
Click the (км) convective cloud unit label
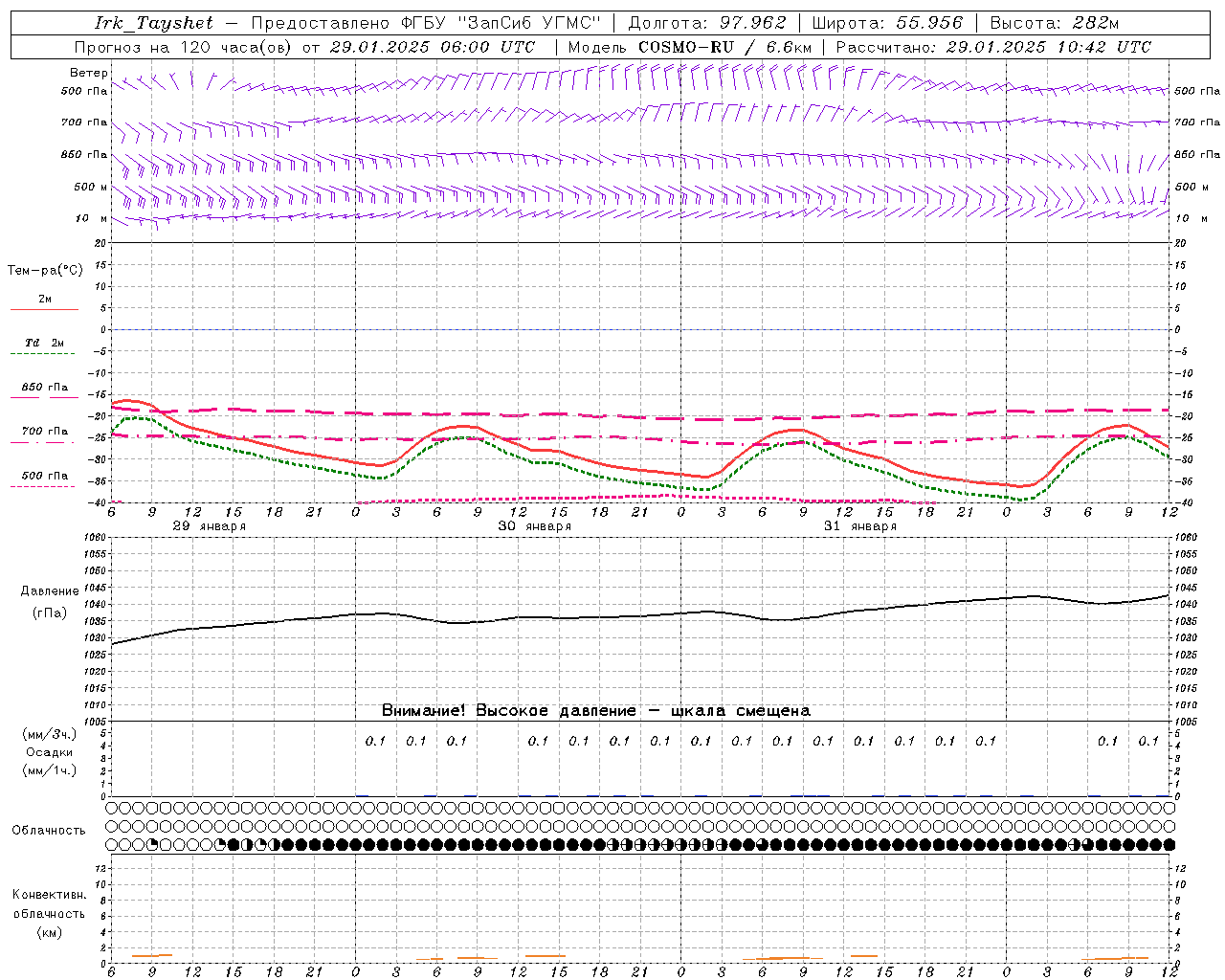pos(49,932)
